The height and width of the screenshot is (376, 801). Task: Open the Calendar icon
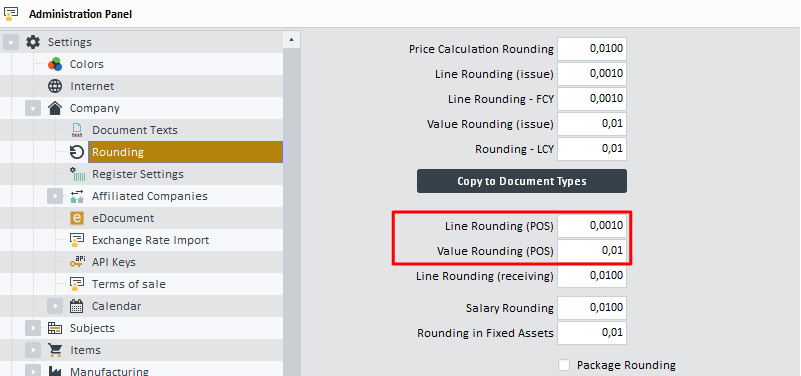[77, 306]
